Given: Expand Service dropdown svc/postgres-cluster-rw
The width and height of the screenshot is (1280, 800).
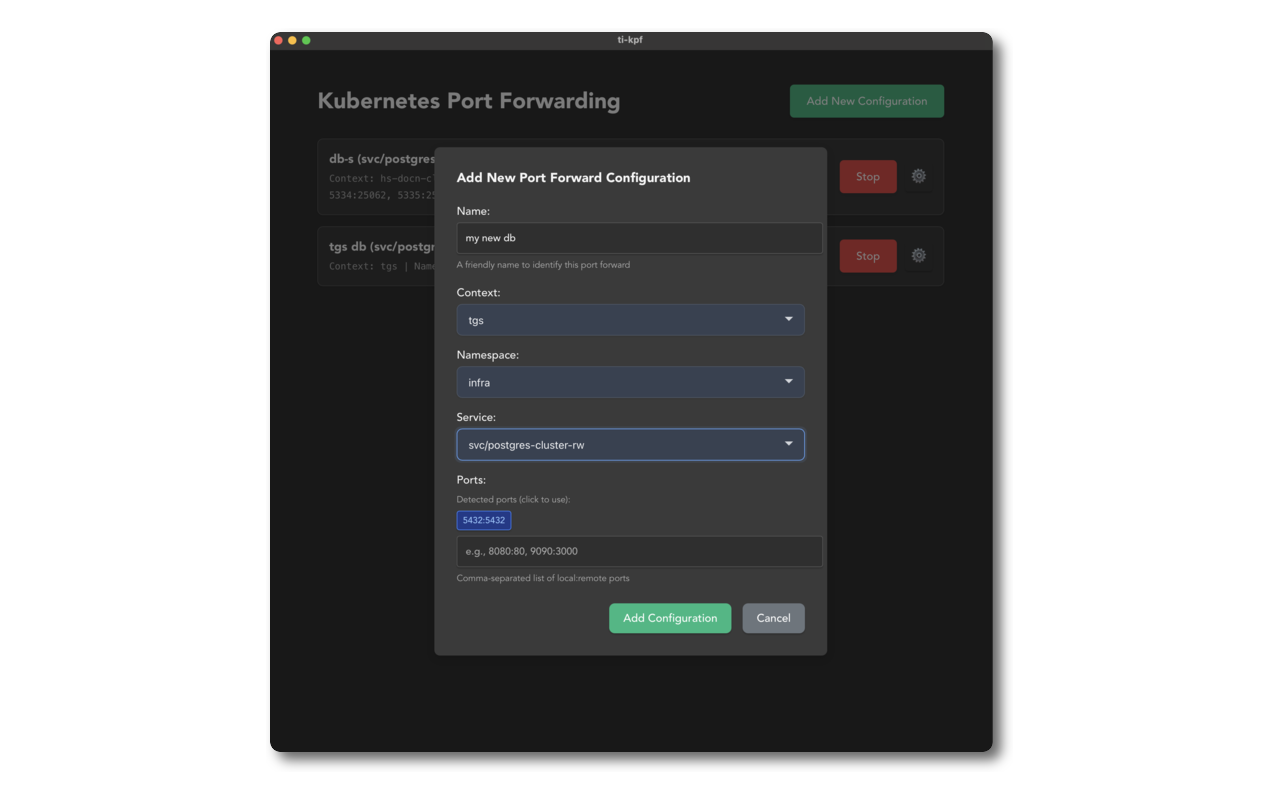Looking at the screenshot, I should click(x=630, y=444).
